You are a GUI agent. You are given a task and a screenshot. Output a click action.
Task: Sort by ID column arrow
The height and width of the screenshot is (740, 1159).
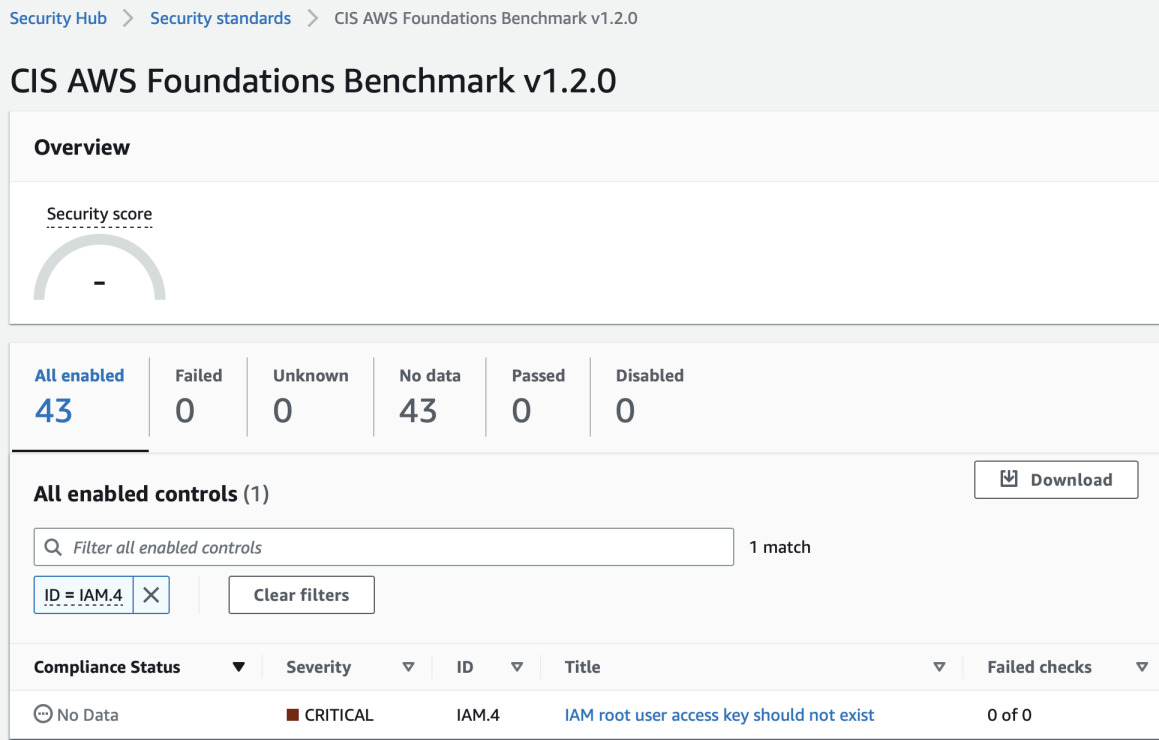click(517, 667)
